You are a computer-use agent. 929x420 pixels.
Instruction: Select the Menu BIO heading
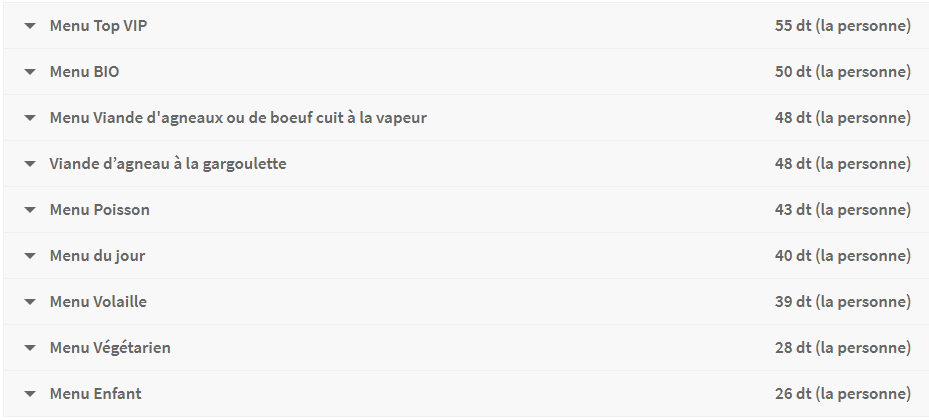(x=84, y=72)
